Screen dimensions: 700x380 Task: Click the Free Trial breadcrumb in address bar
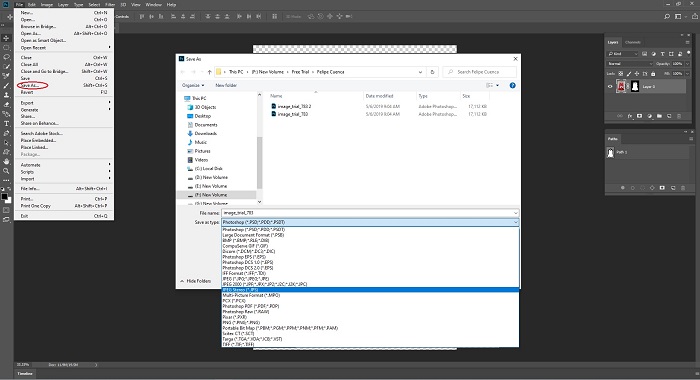click(300, 72)
